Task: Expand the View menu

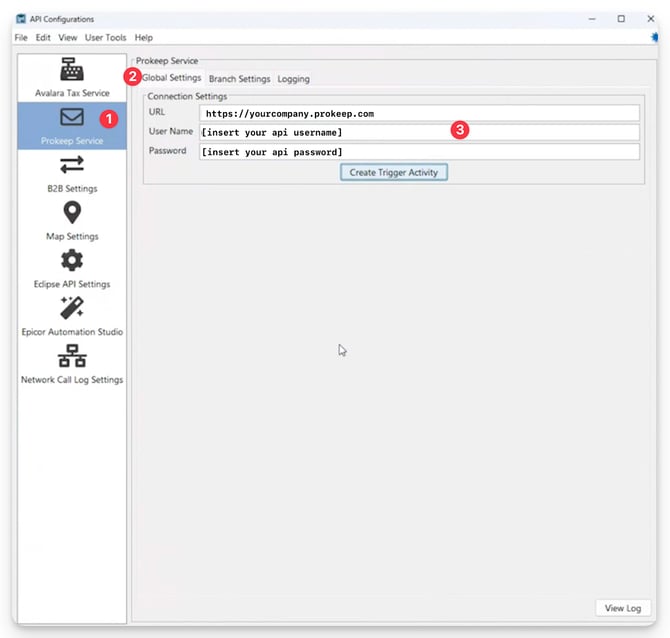Action: [67, 37]
